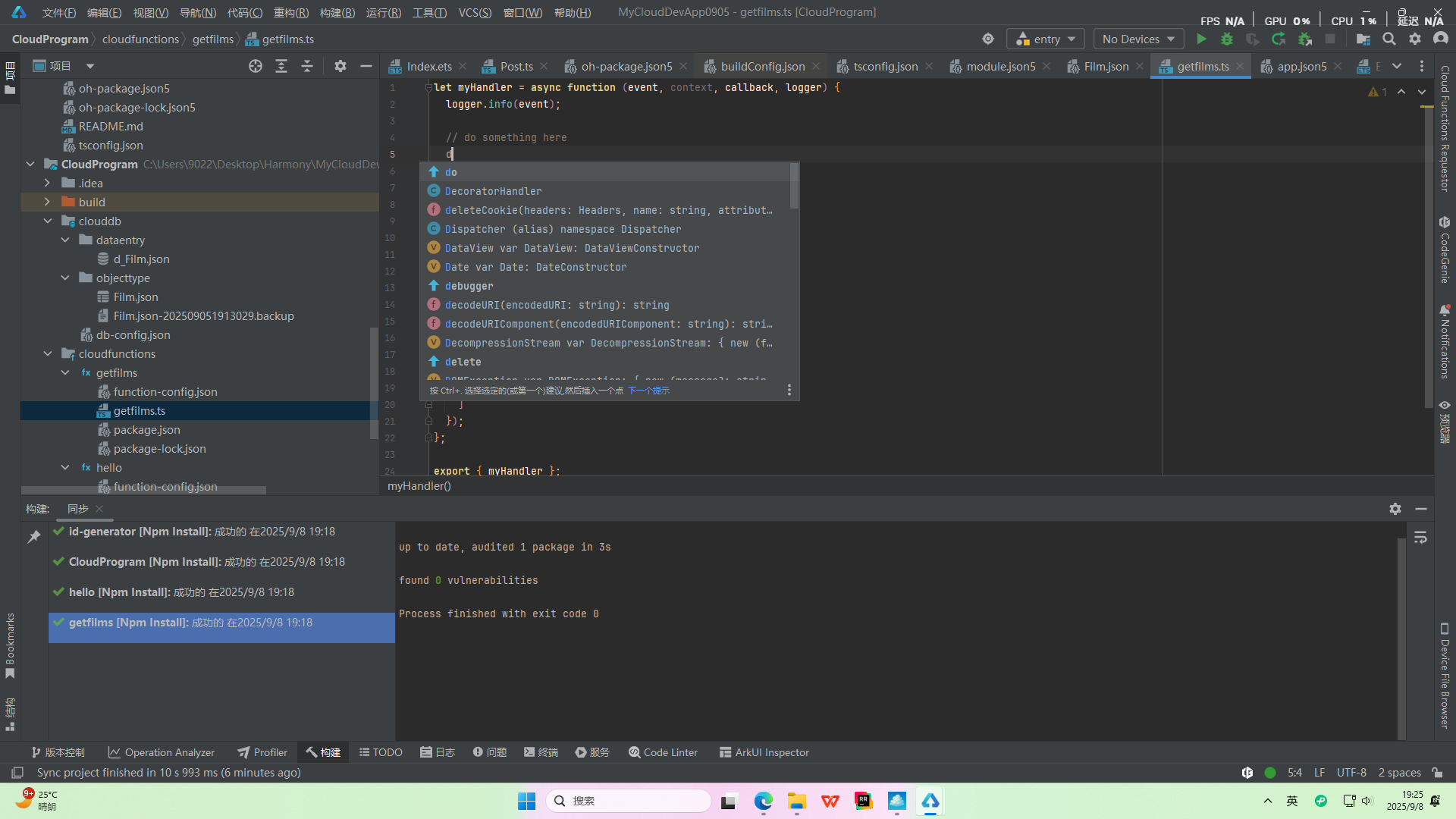Screen dimensions: 1456x819
Task: Open the Project Structure icon in toolbar
Action: pos(1363,39)
